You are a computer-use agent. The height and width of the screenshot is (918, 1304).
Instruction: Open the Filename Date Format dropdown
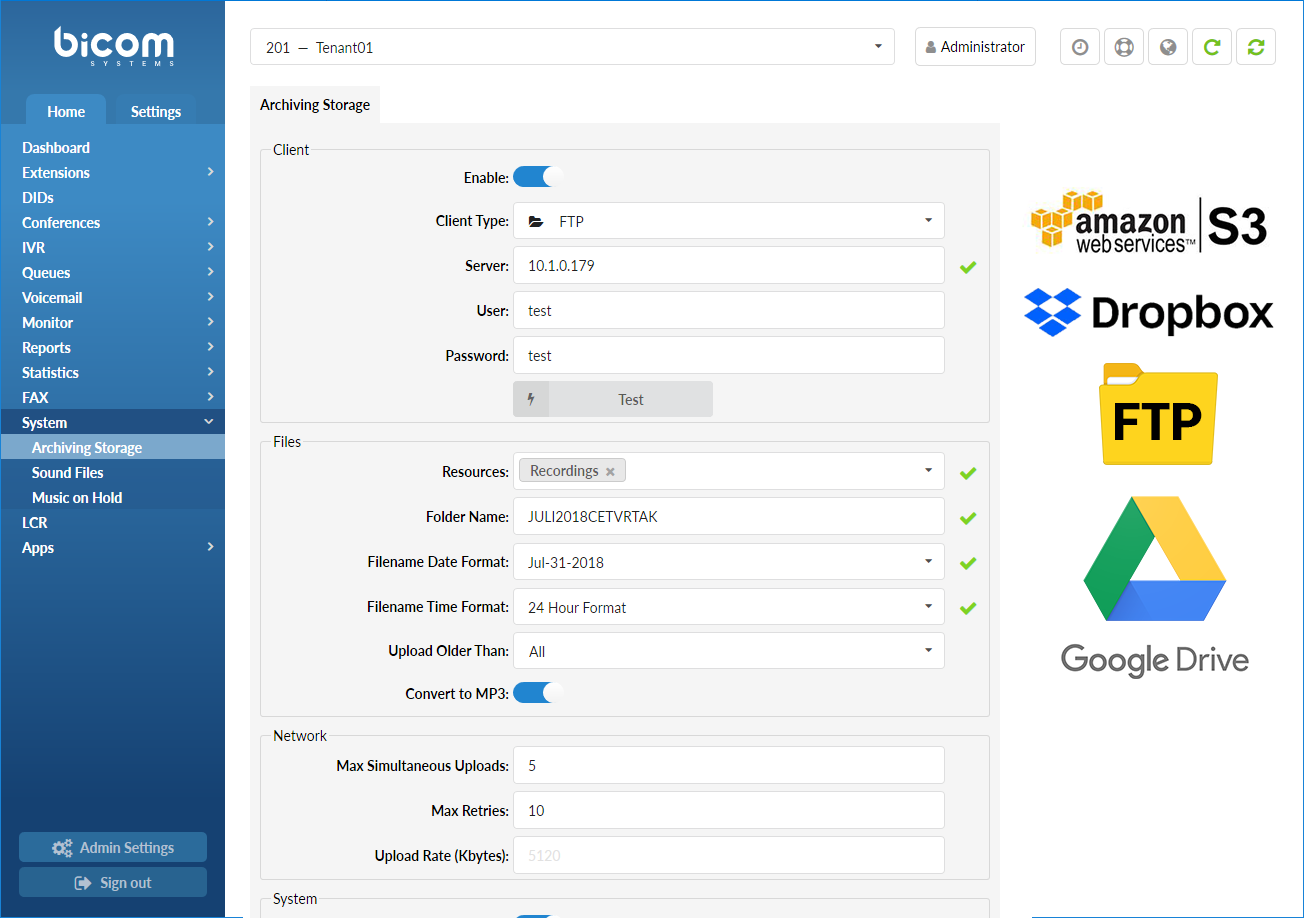tap(729, 562)
